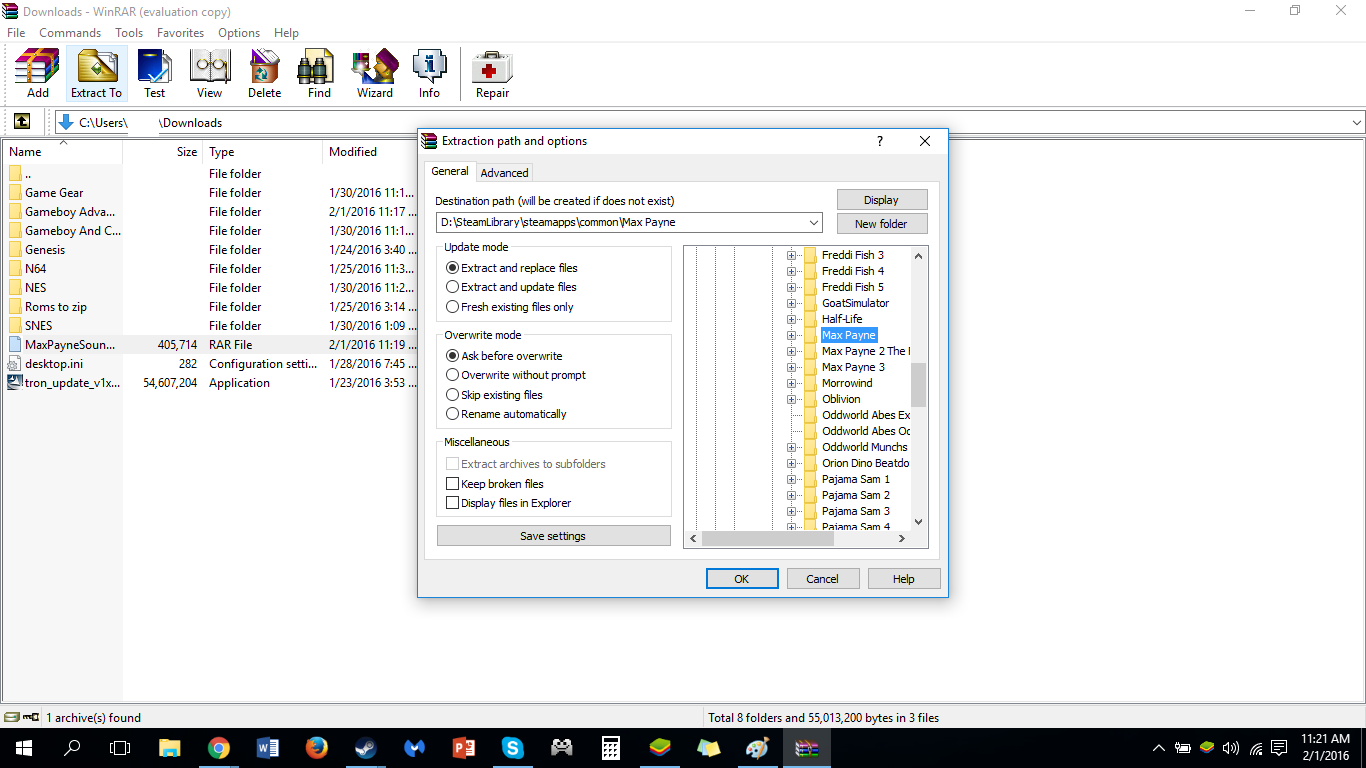Launch the Wizard tool
This screenshot has width=1366, height=768.
tap(375, 73)
